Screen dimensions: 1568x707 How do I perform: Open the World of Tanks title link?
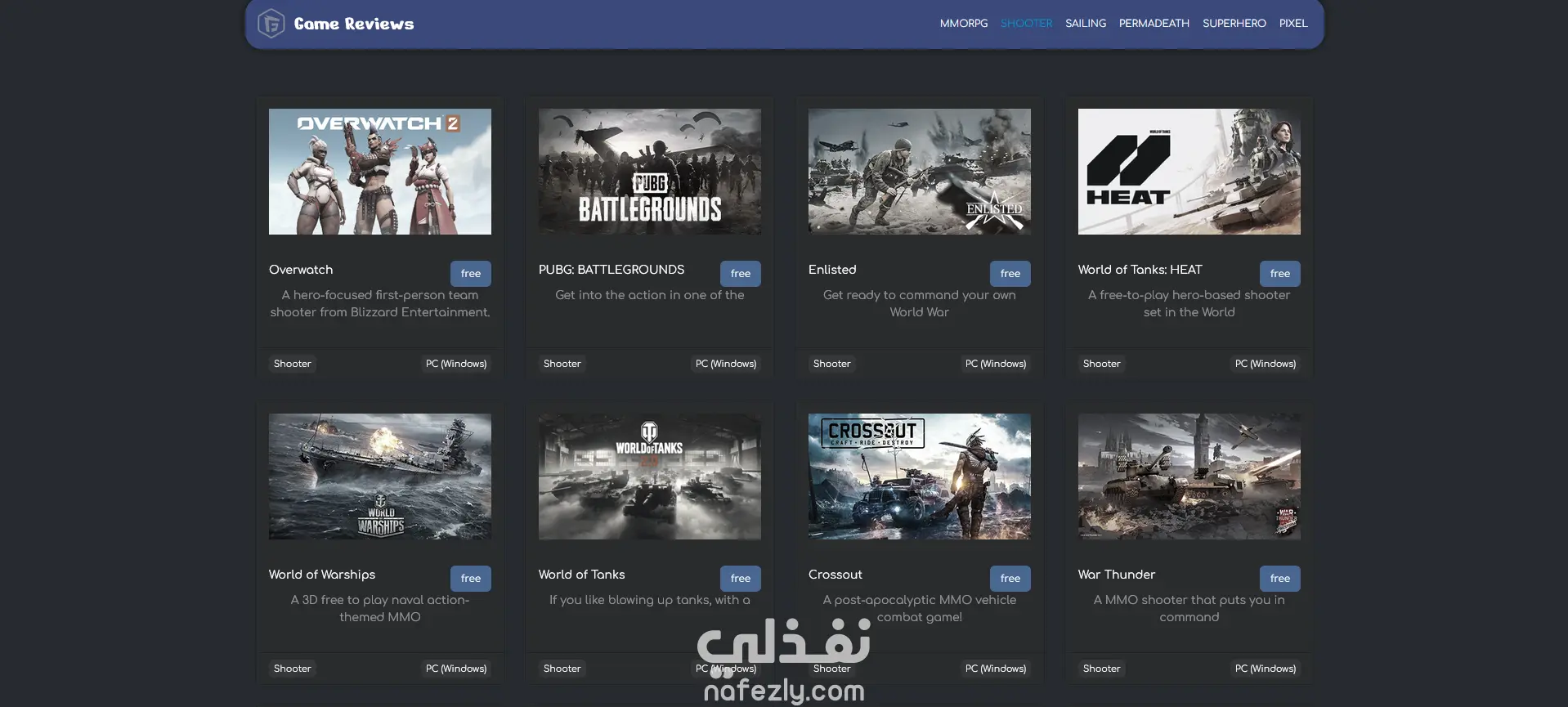pos(582,575)
